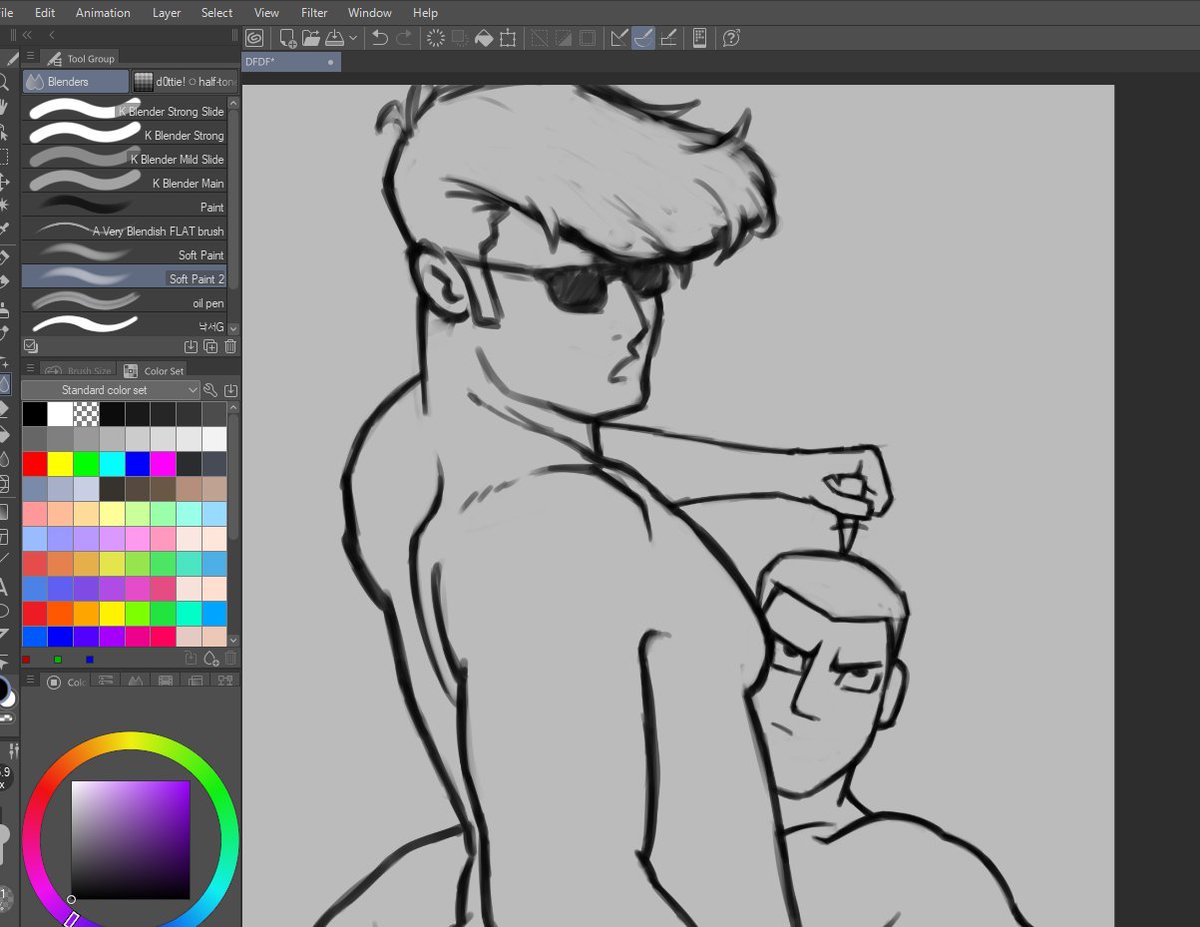This screenshot has width=1200, height=927.
Task: Select Blenders tool group
Action: (x=76, y=81)
